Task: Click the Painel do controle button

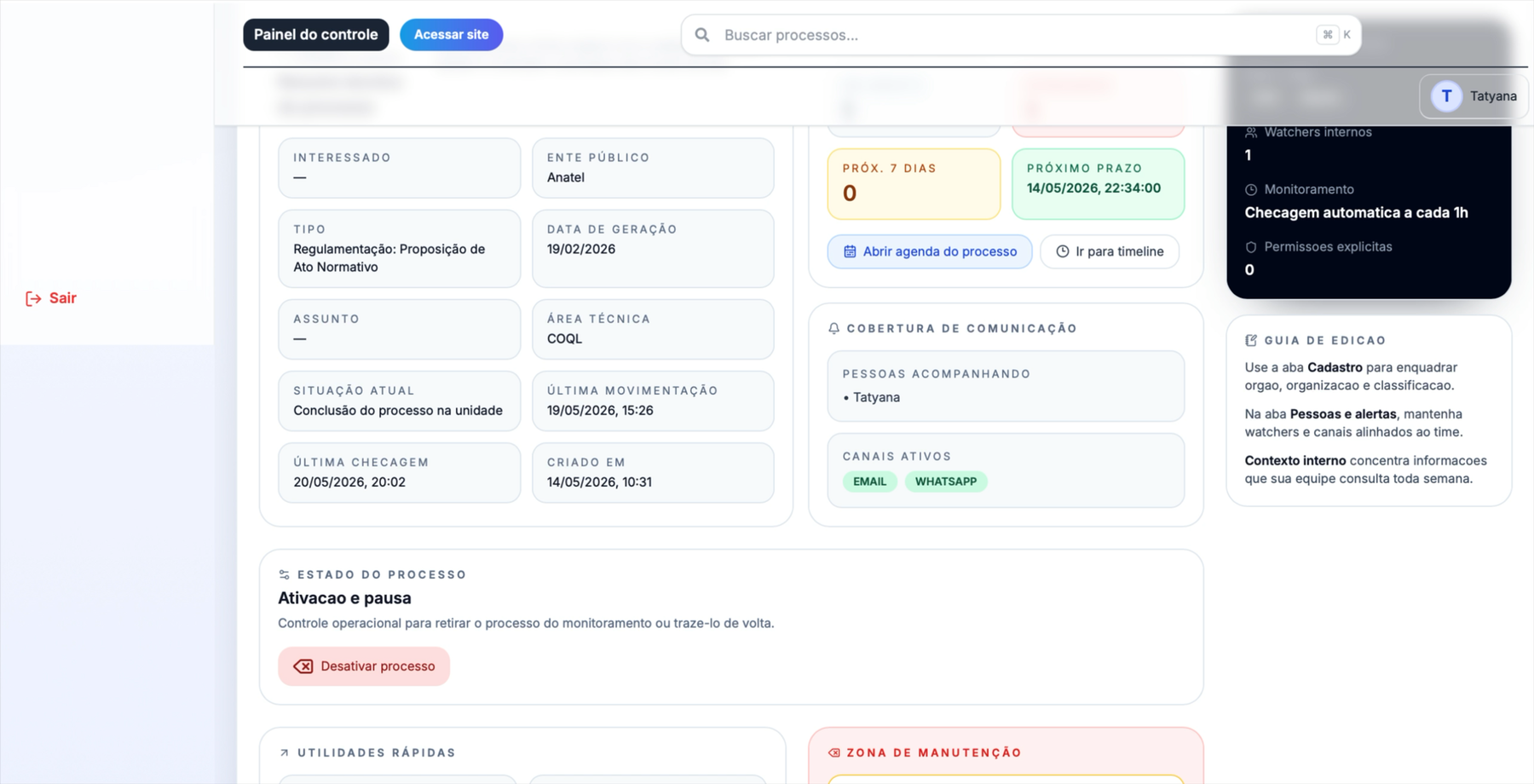Action: (x=316, y=35)
